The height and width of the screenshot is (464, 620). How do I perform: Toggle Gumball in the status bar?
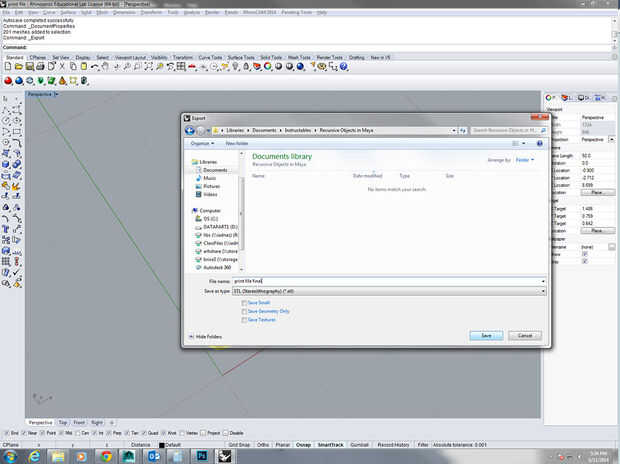359,445
